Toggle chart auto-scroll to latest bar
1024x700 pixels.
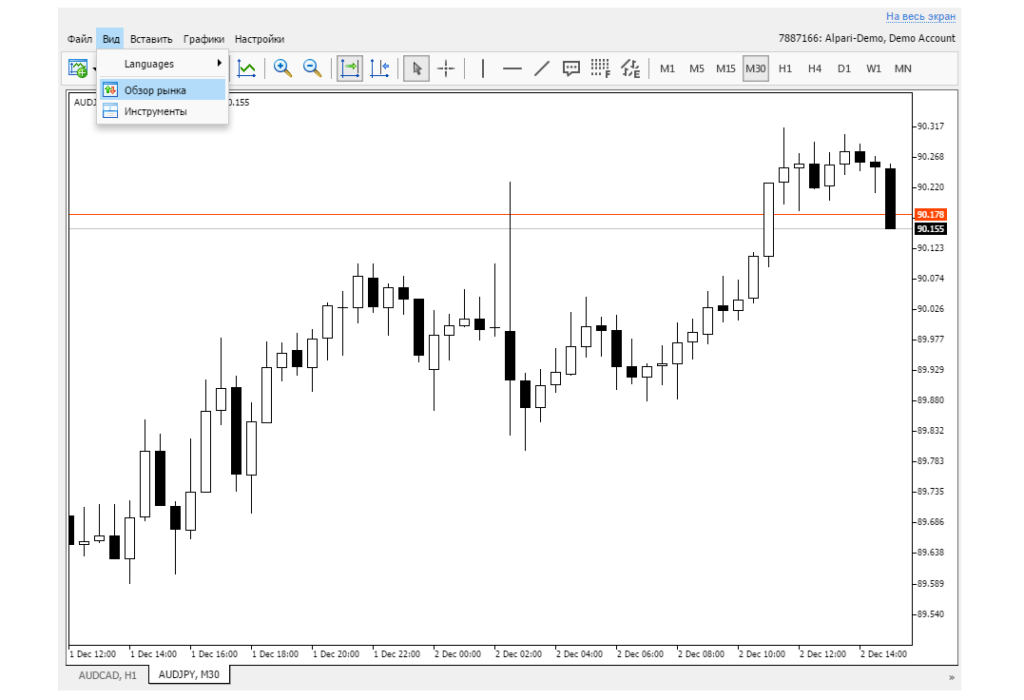(x=350, y=68)
